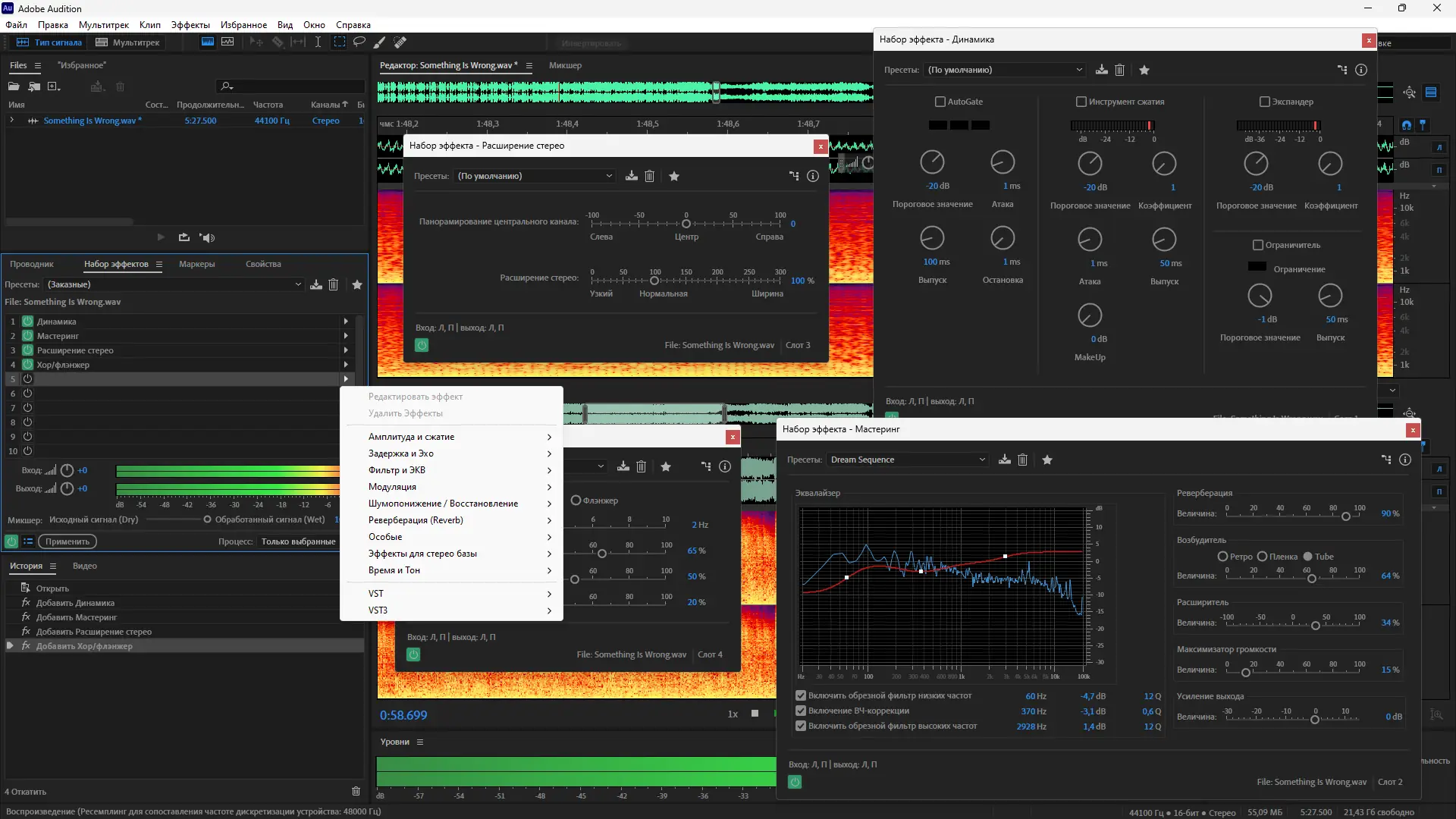
Task: Click the Применить button
Action: 67,541
